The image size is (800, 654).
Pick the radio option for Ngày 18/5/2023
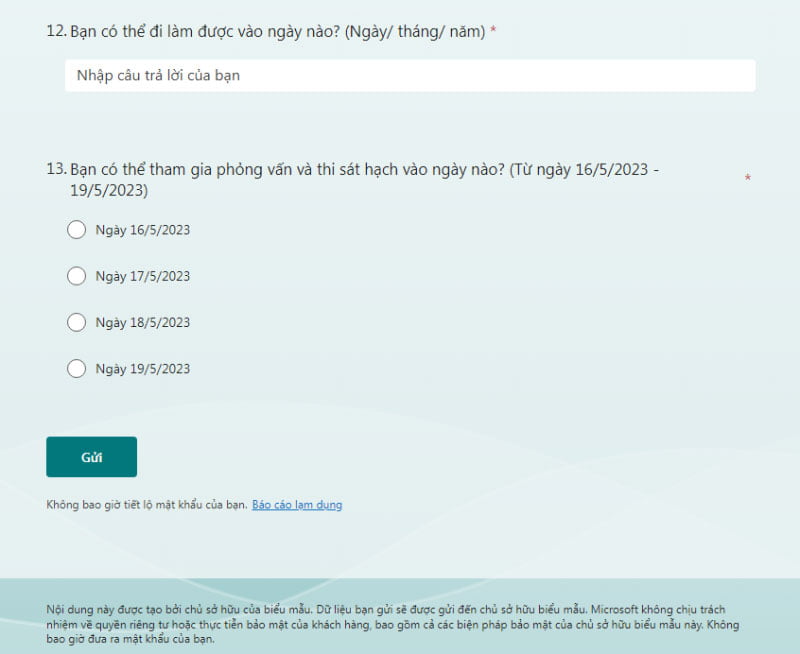pyautogui.click(x=76, y=322)
